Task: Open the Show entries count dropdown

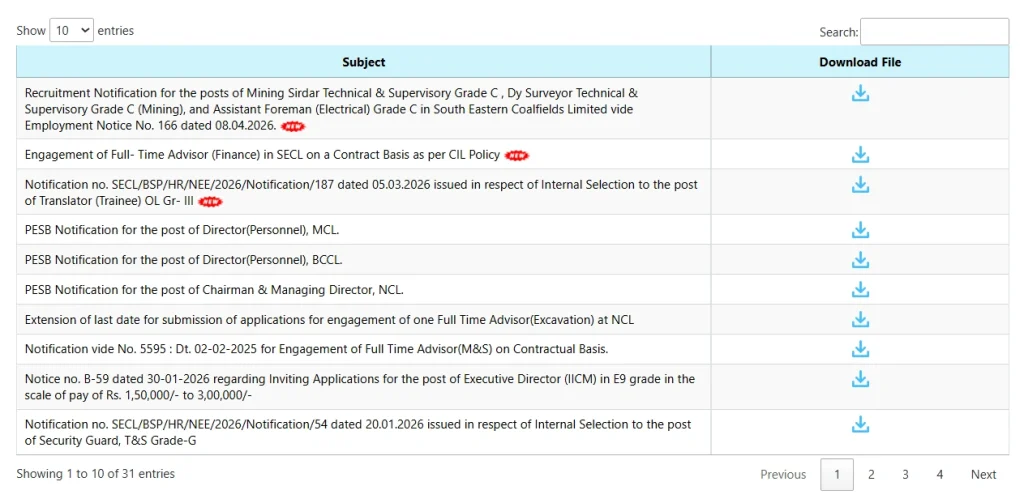Action: pyautogui.click(x=71, y=31)
